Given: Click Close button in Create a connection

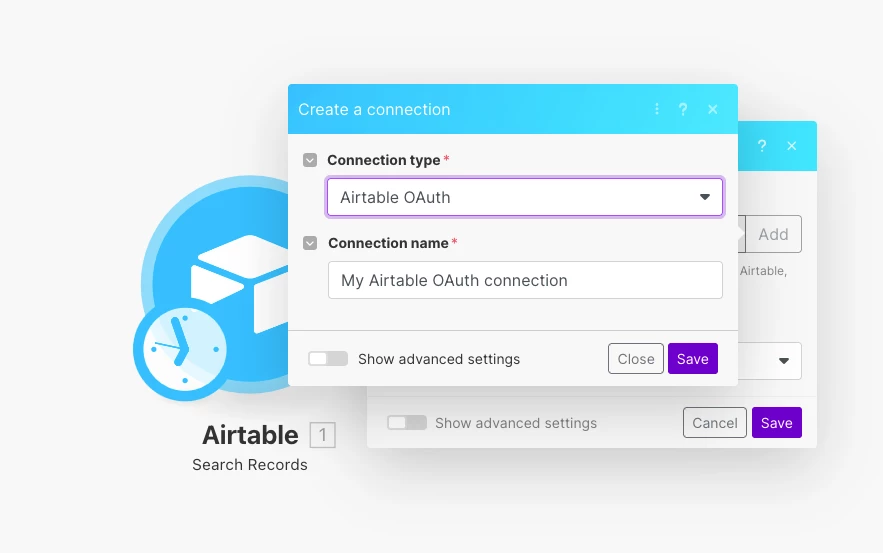Looking at the screenshot, I should coord(636,359).
